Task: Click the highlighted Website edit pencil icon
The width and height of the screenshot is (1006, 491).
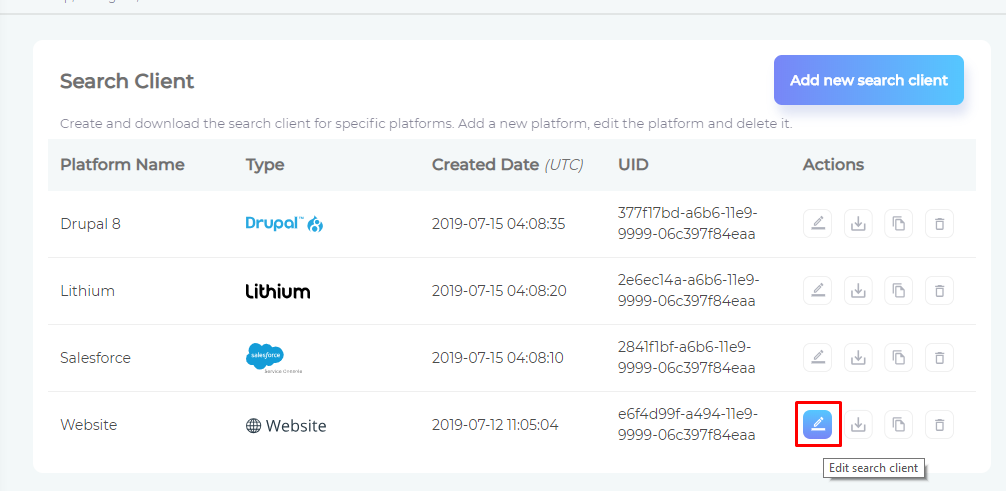Action: click(818, 425)
